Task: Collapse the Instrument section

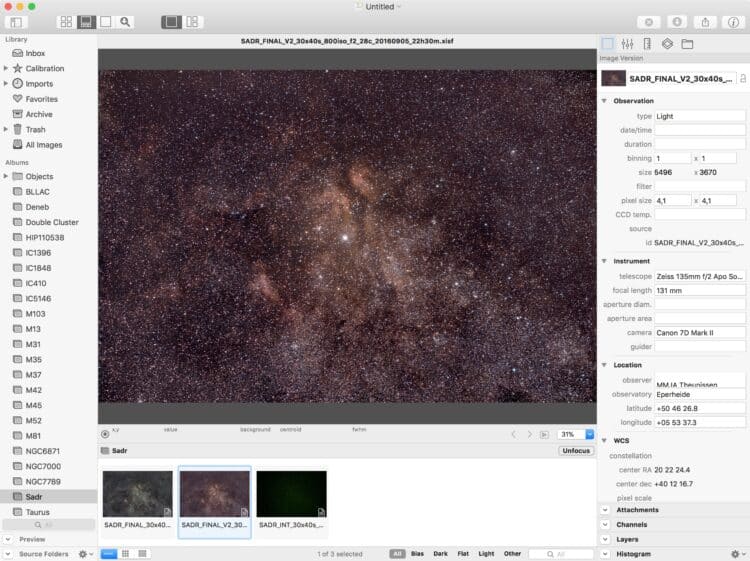Action: click(604, 261)
